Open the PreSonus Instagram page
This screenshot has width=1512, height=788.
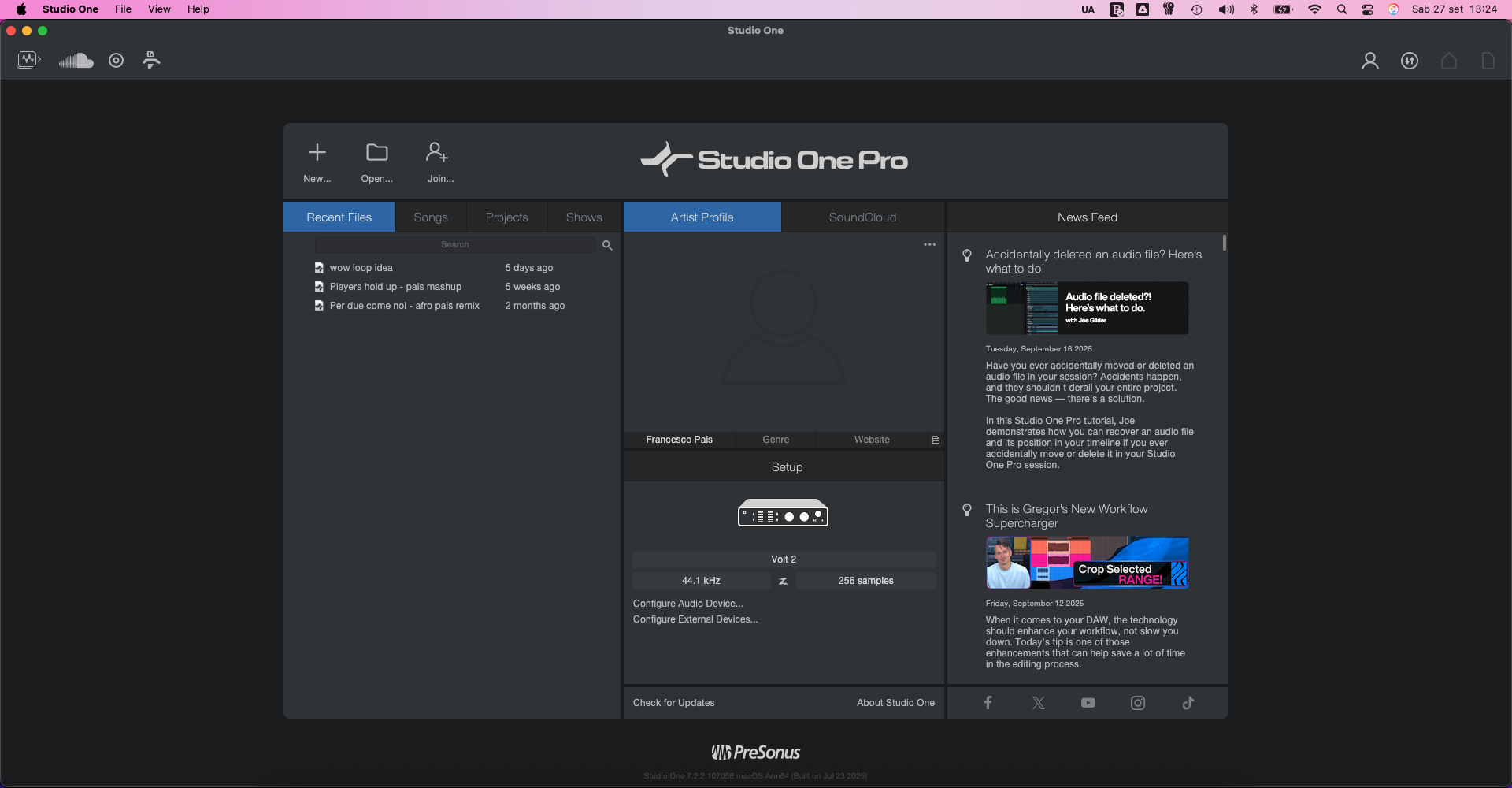[1138, 703]
